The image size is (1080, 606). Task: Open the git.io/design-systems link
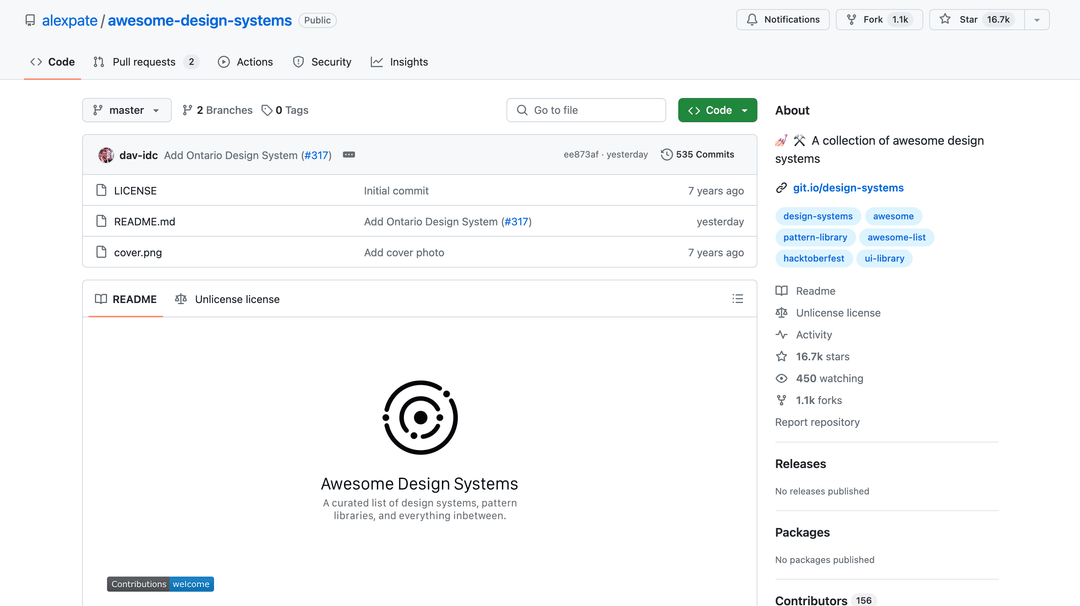click(848, 188)
